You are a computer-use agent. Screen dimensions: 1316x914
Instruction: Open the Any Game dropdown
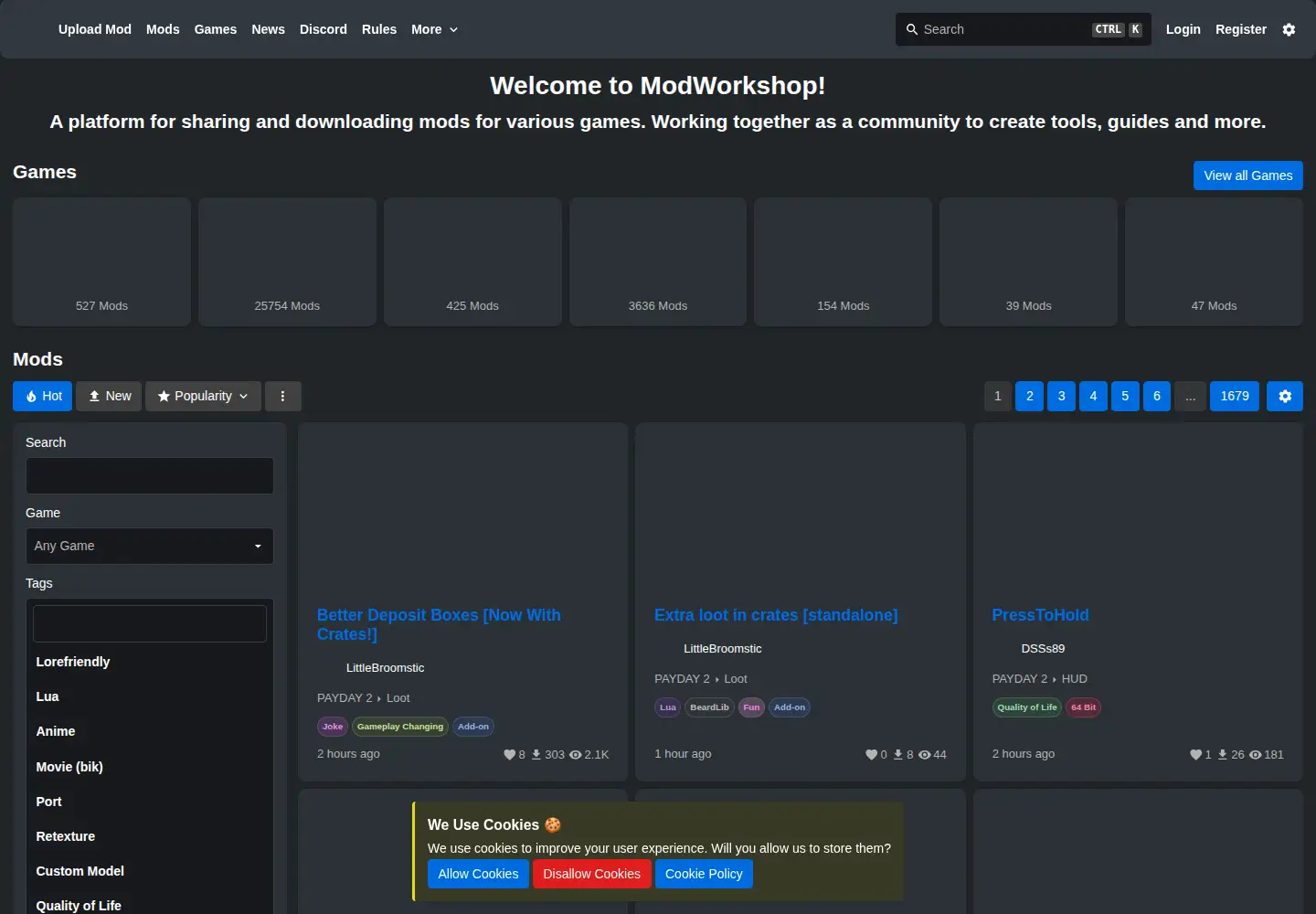click(150, 546)
